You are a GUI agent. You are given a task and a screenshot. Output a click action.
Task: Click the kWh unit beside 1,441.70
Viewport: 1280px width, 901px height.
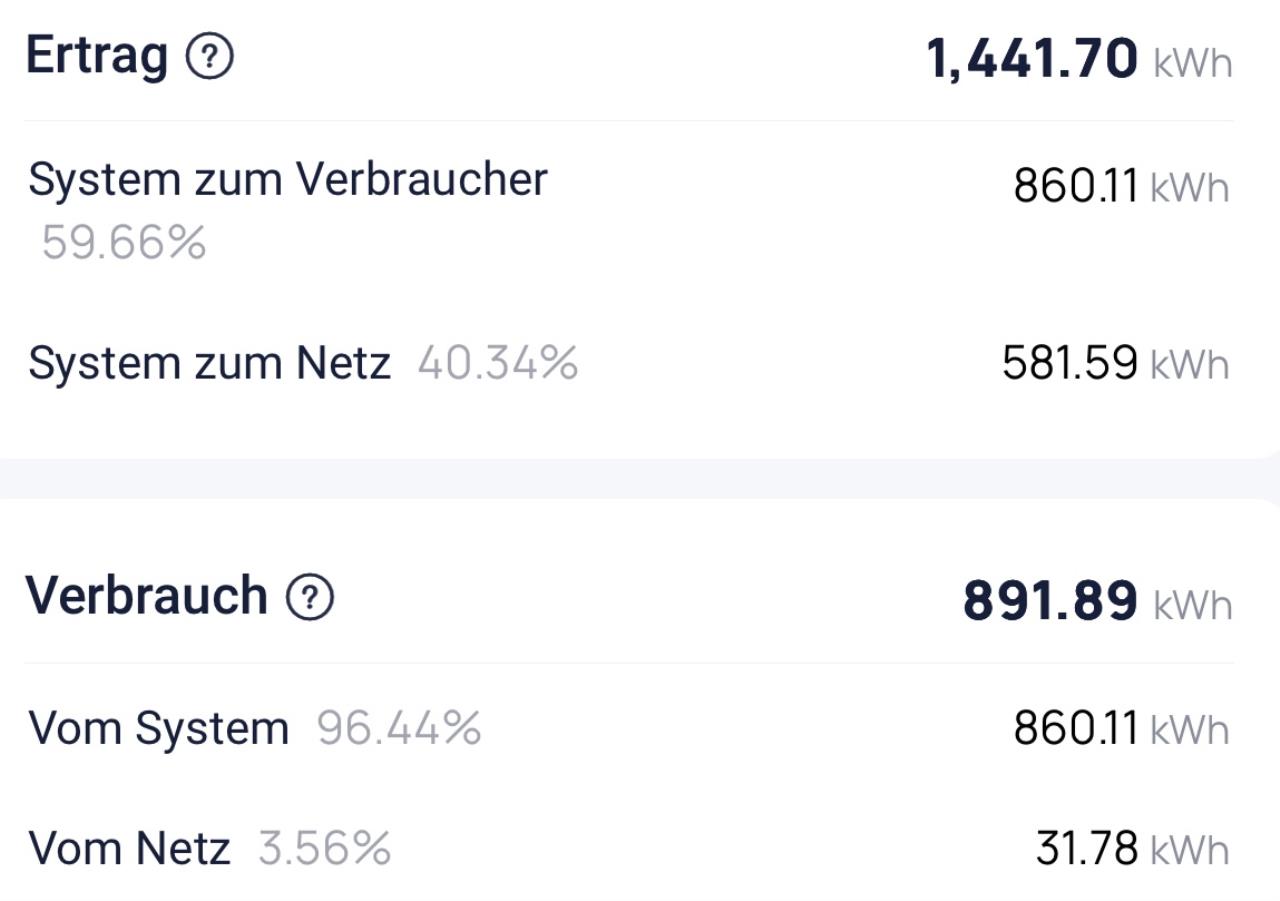[1192, 64]
